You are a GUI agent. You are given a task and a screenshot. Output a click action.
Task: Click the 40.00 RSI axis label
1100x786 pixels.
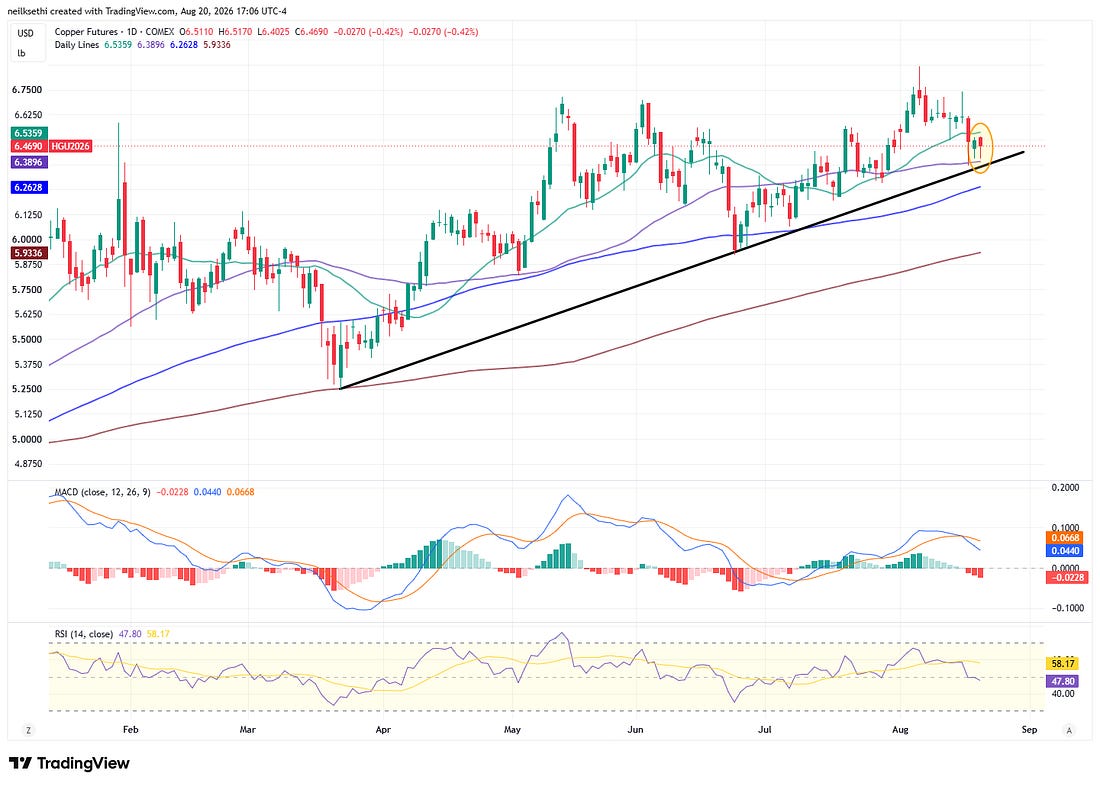click(x=1063, y=694)
